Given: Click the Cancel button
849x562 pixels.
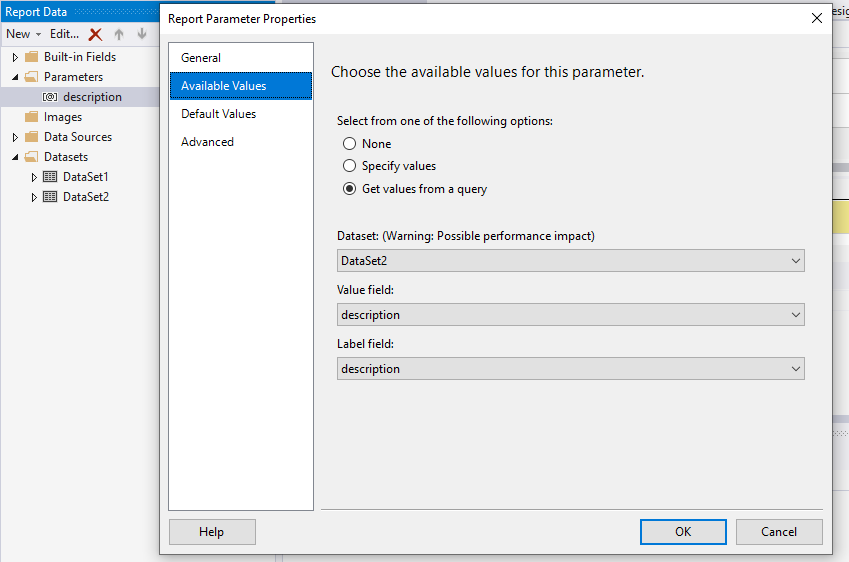Looking at the screenshot, I should [x=779, y=532].
